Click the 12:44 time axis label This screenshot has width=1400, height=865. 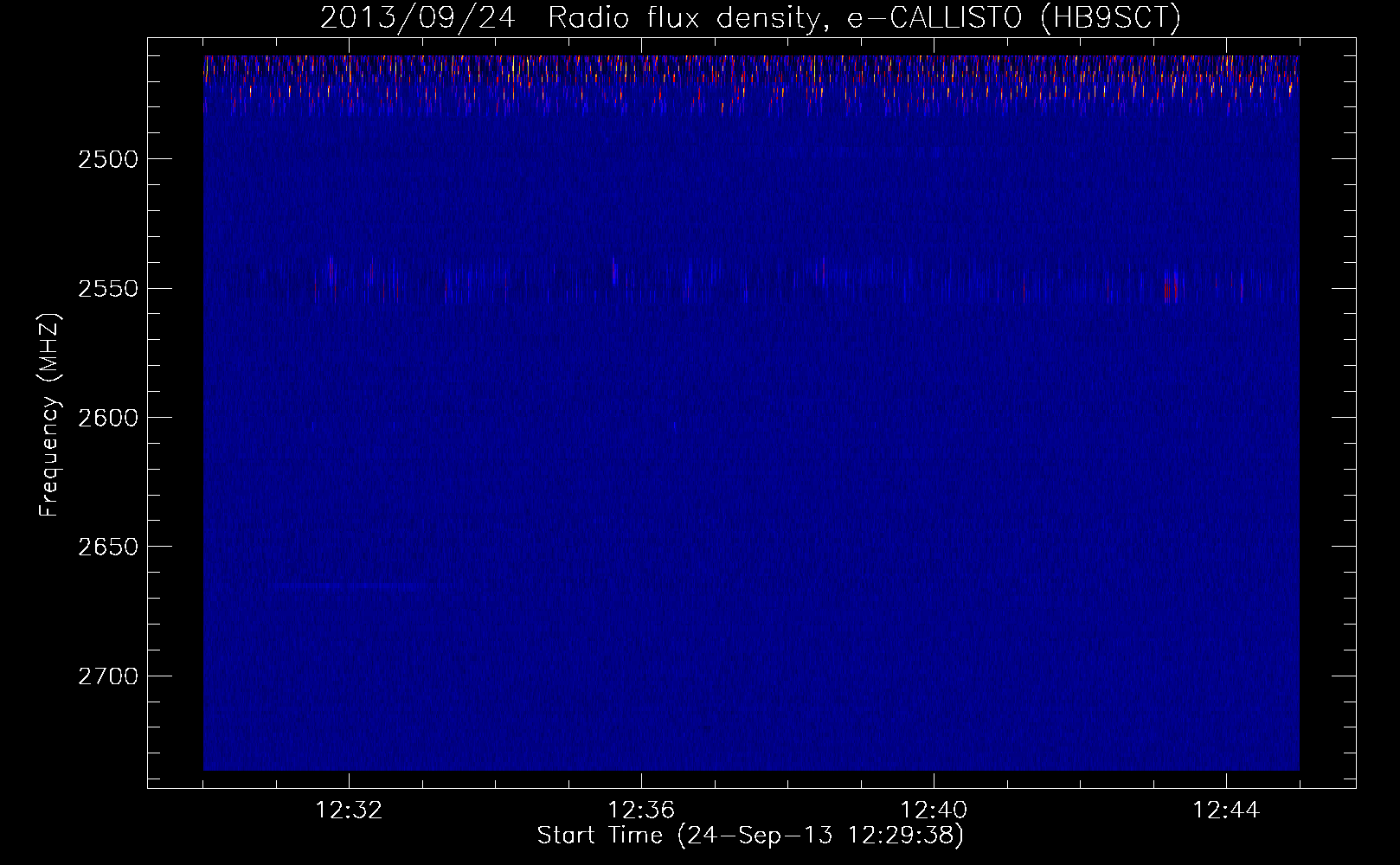point(1226,811)
